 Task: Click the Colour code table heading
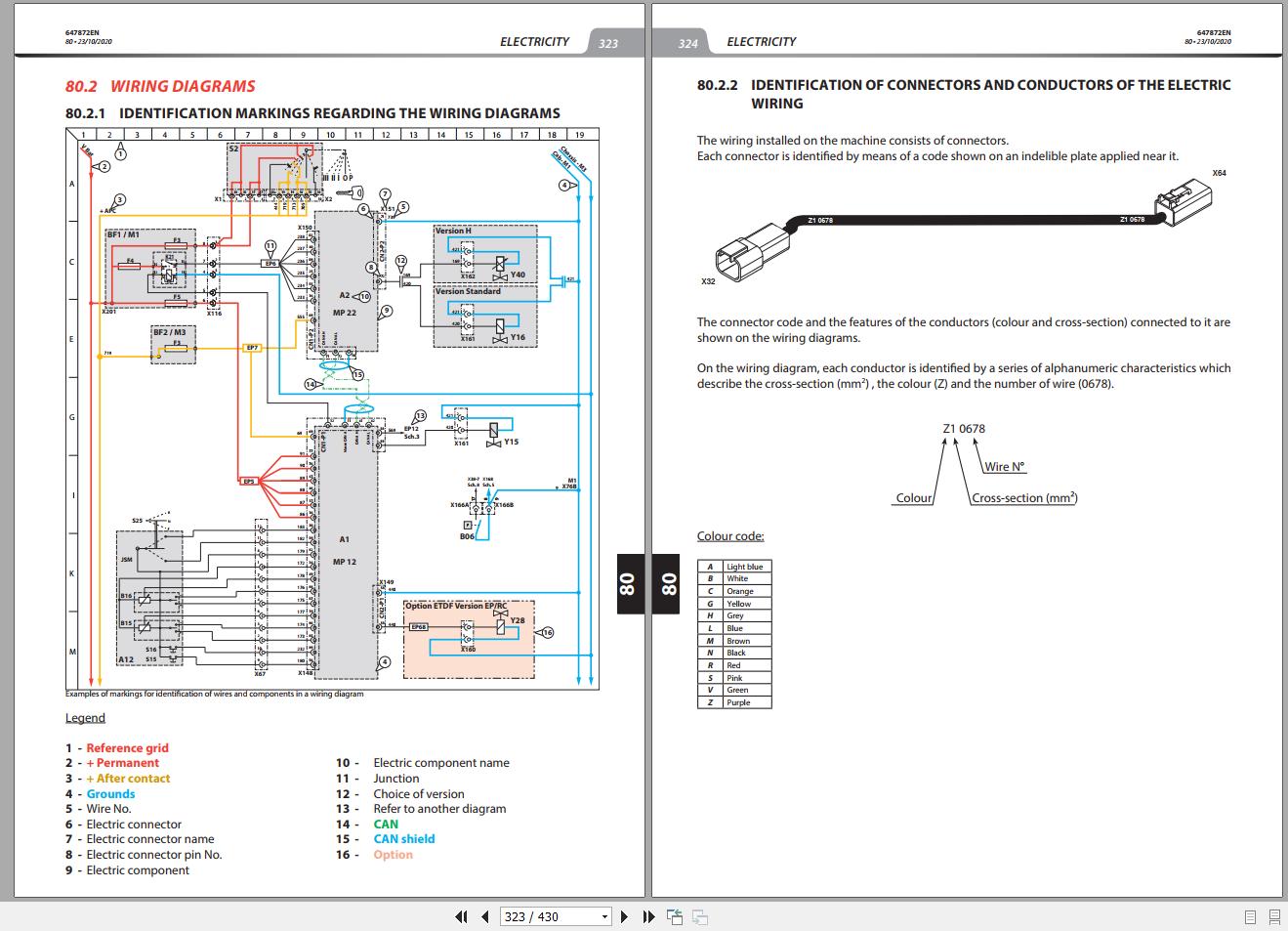point(730,535)
